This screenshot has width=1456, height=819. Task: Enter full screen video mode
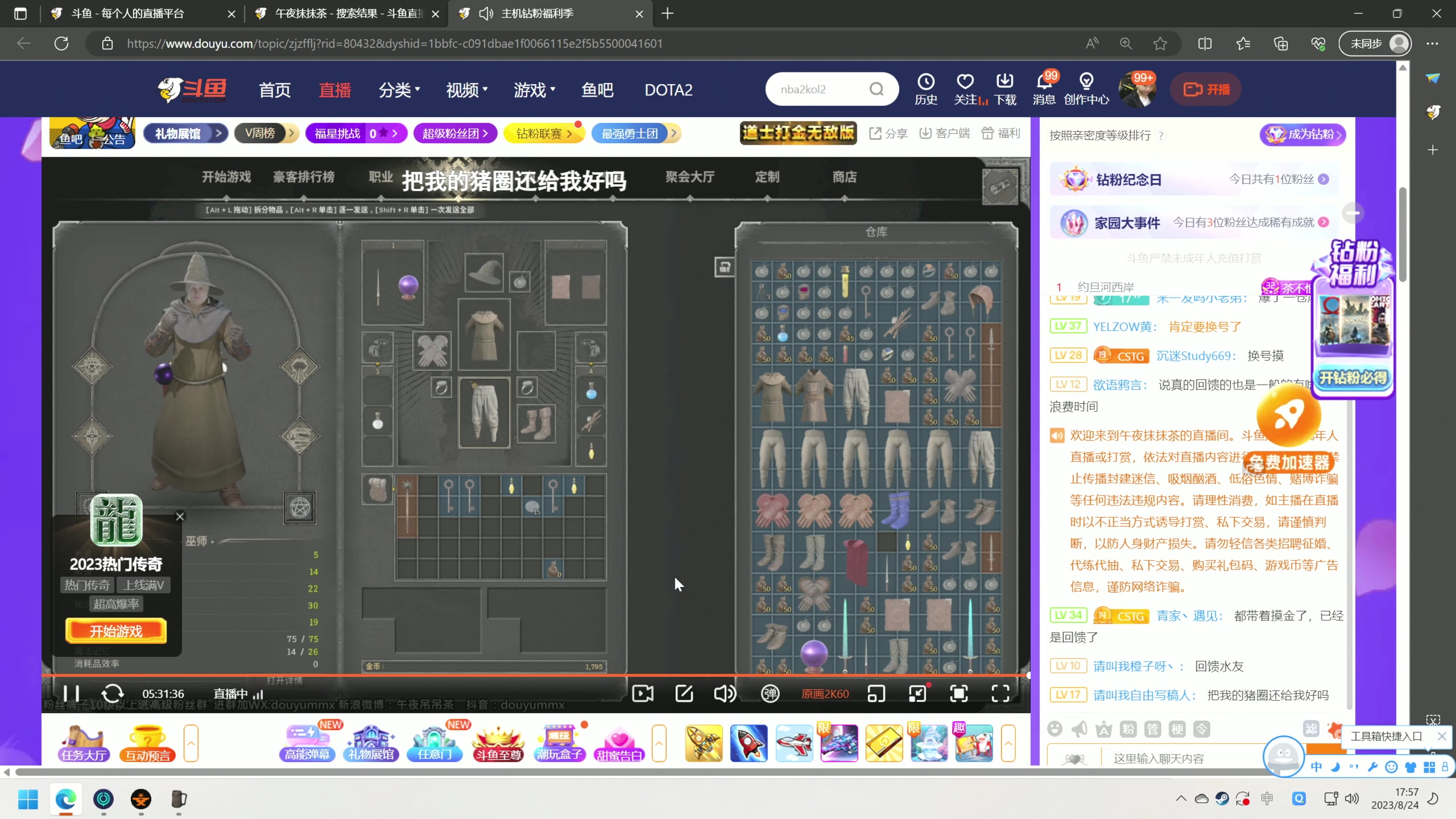[1000, 693]
